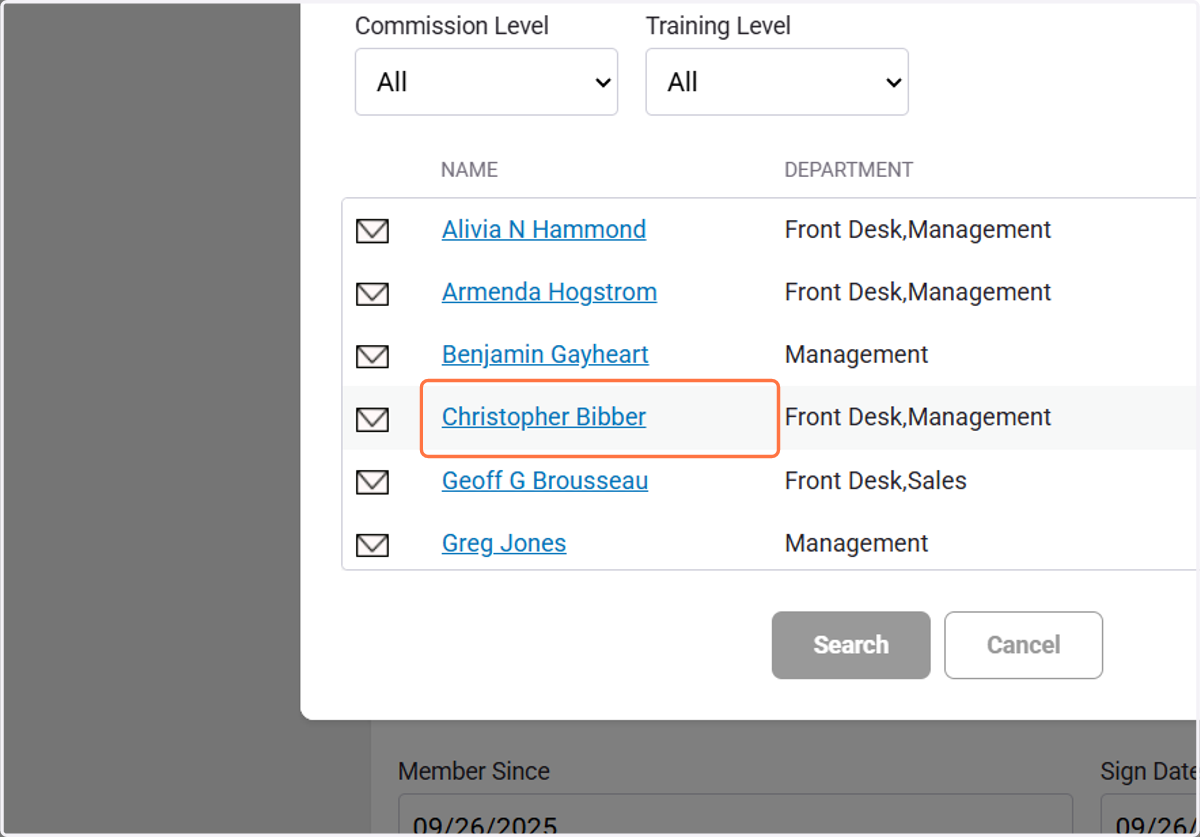Click the Search button
The width and height of the screenshot is (1200, 837).
pos(851,645)
